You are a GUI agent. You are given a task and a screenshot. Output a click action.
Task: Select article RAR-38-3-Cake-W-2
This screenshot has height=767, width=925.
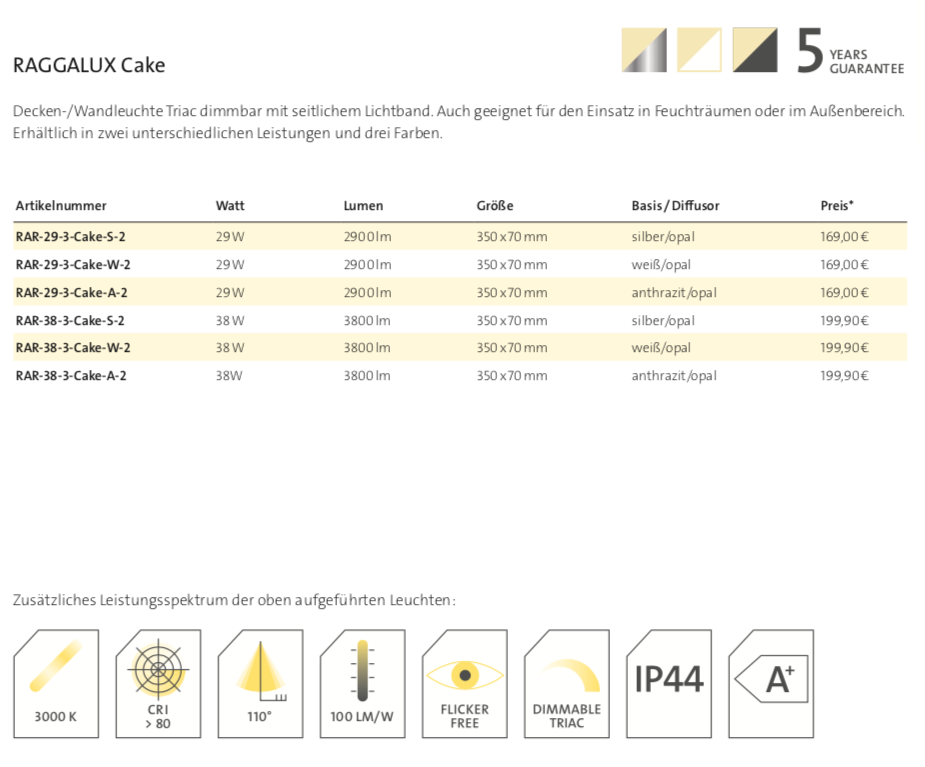73,348
